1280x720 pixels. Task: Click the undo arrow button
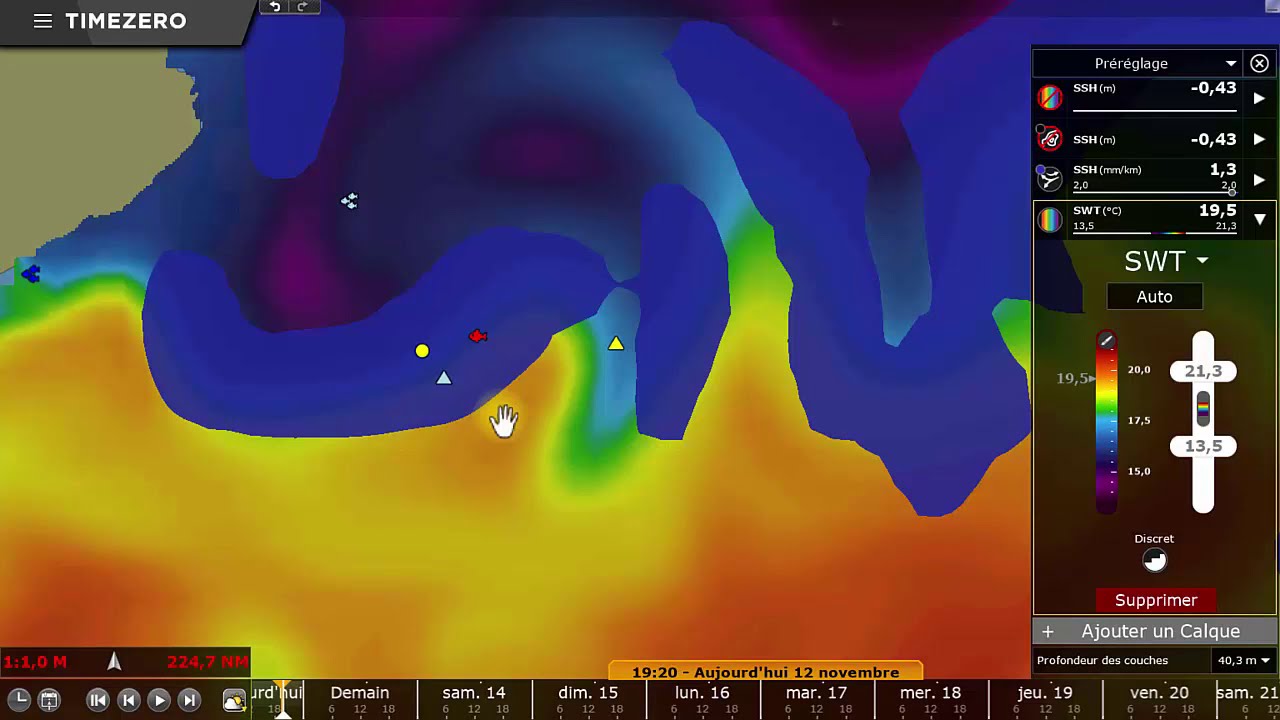pos(275,7)
